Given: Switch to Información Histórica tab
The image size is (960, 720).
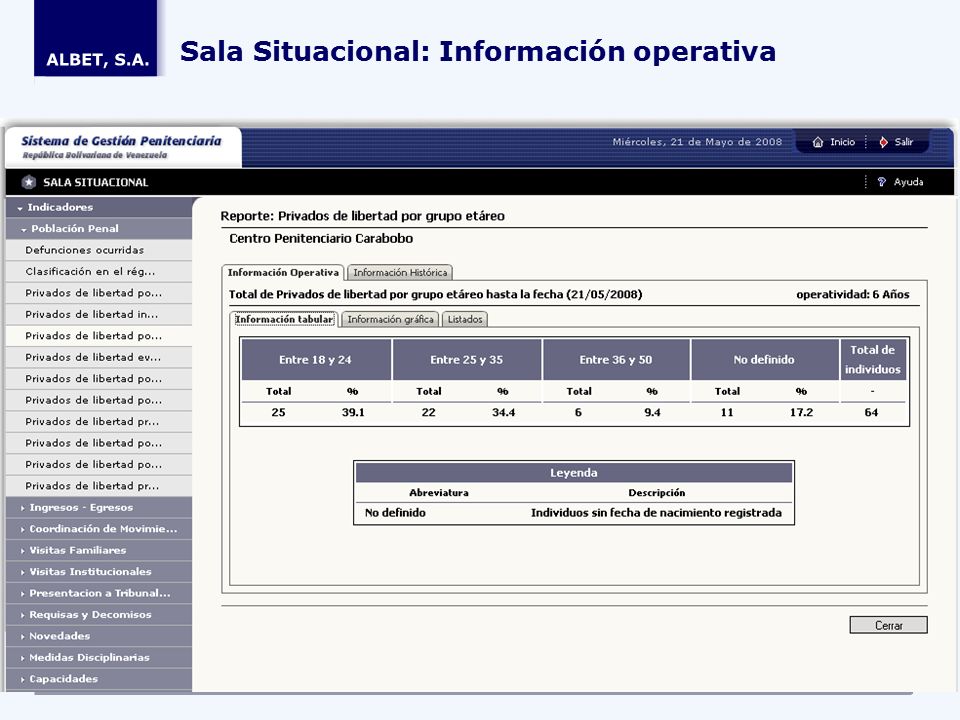Looking at the screenshot, I should [x=400, y=272].
